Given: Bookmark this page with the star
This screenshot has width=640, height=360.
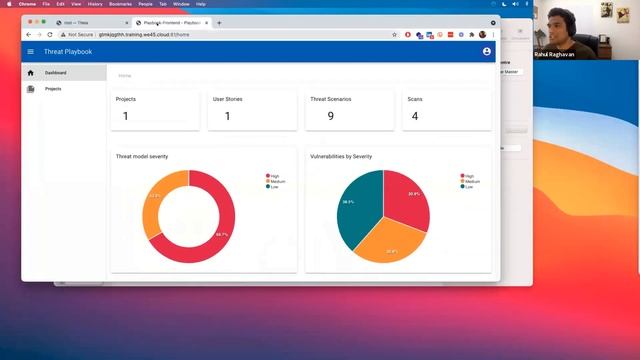Looking at the screenshot, I should (x=394, y=35).
